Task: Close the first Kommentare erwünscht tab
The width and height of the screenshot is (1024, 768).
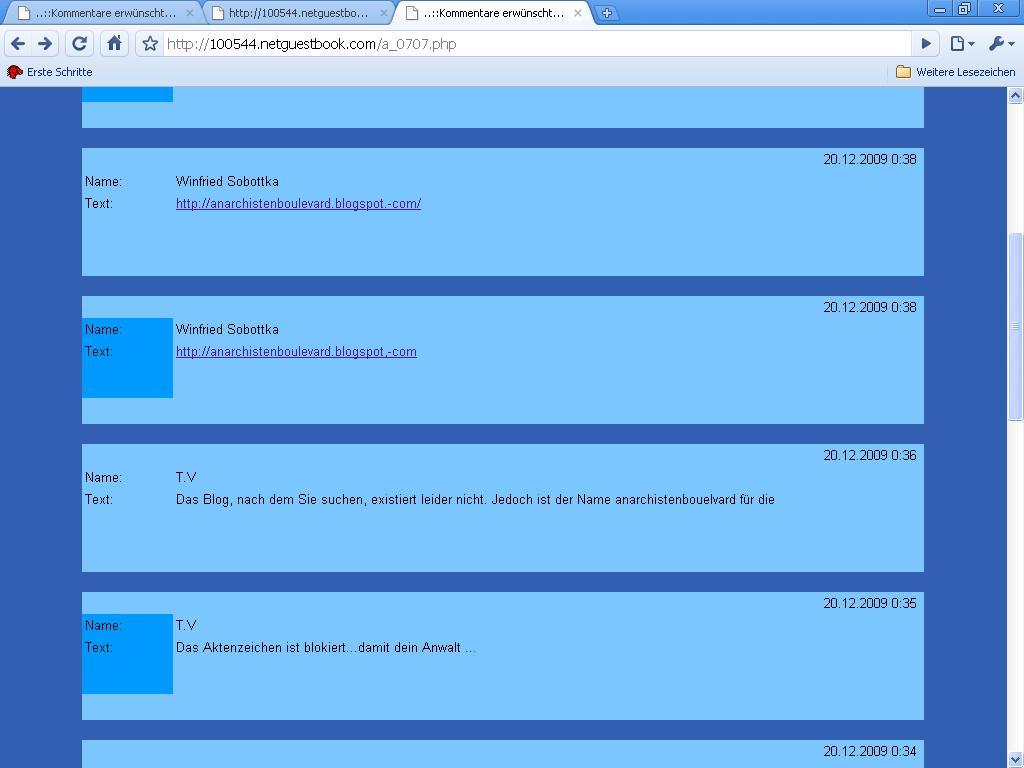Action: pyautogui.click(x=189, y=13)
